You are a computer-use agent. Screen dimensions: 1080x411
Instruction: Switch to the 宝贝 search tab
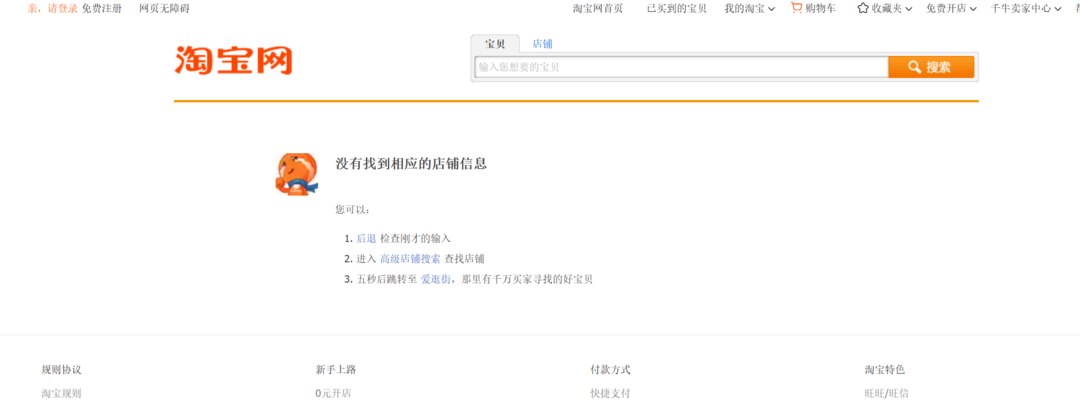click(x=495, y=44)
